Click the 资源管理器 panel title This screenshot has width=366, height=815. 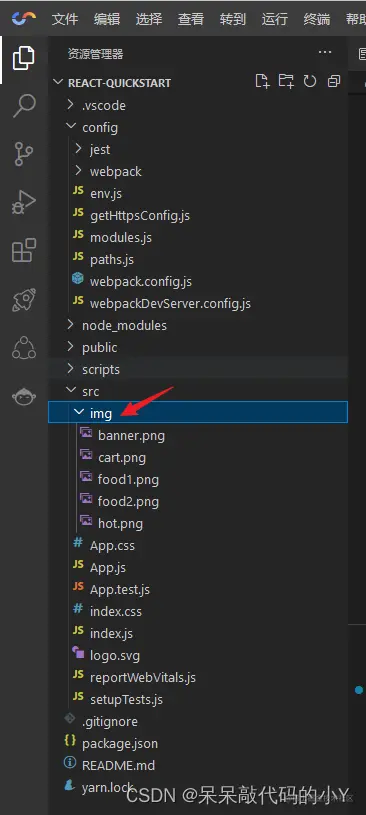pos(96,54)
